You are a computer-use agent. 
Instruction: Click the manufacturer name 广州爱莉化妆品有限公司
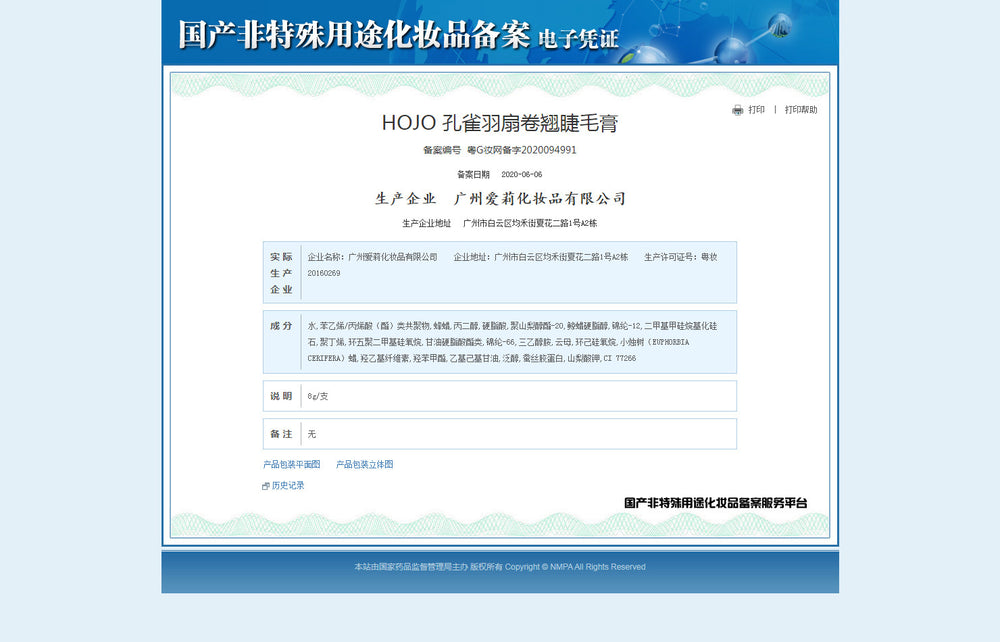(540, 198)
